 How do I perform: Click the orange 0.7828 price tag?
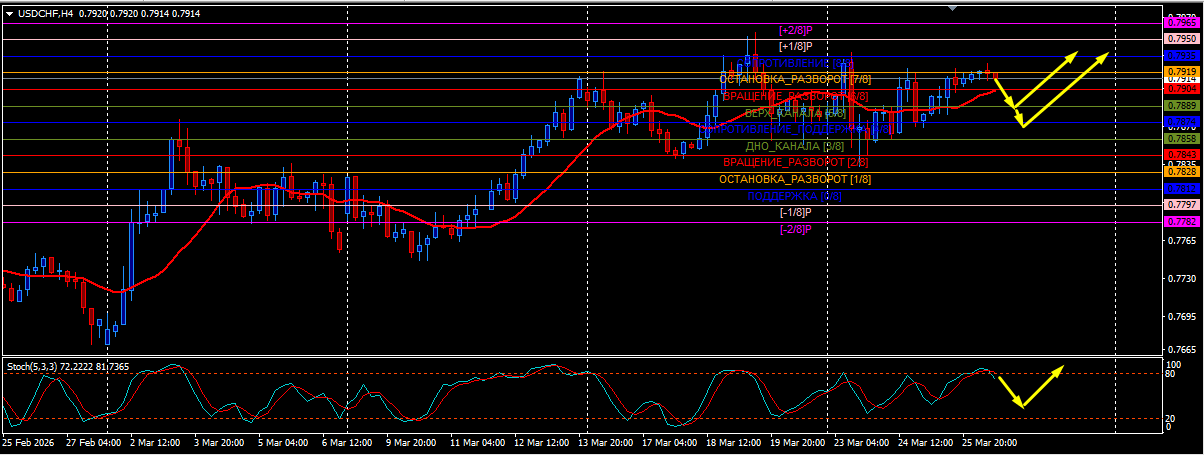tap(1181, 172)
